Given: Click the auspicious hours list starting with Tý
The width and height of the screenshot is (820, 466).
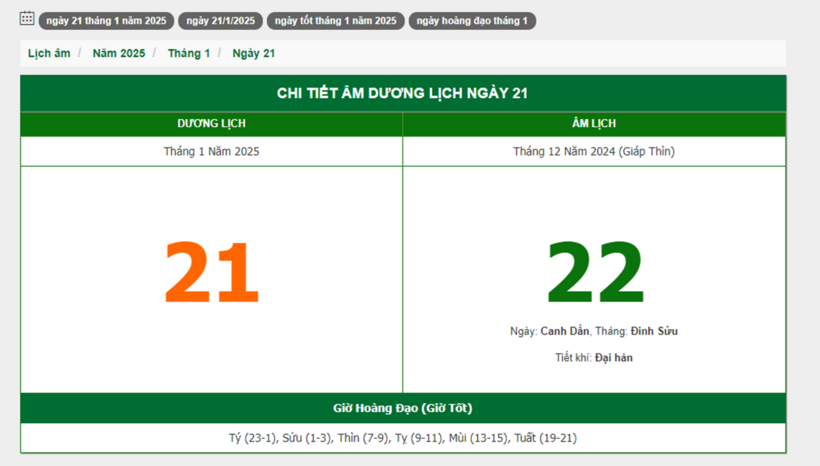Looking at the screenshot, I should 402,438.
